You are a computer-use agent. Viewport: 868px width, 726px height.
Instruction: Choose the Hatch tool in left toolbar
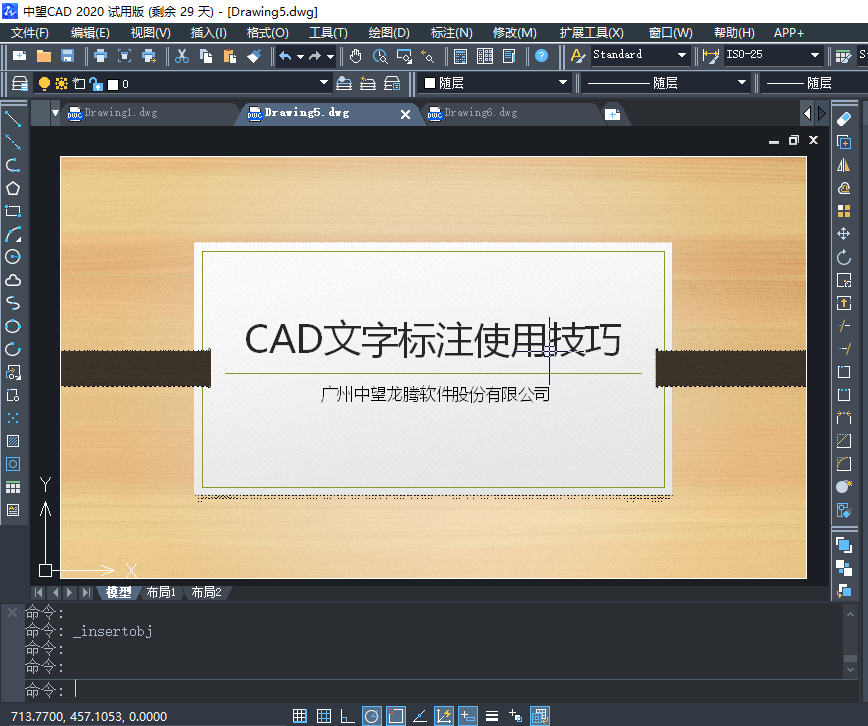pyautogui.click(x=13, y=441)
